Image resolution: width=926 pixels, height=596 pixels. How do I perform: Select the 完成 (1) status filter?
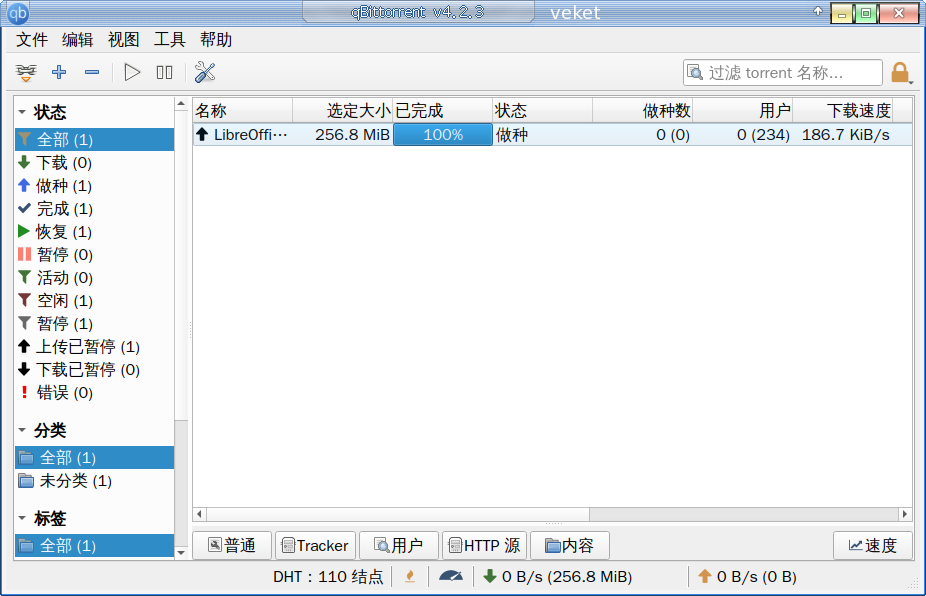[x=94, y=209]
